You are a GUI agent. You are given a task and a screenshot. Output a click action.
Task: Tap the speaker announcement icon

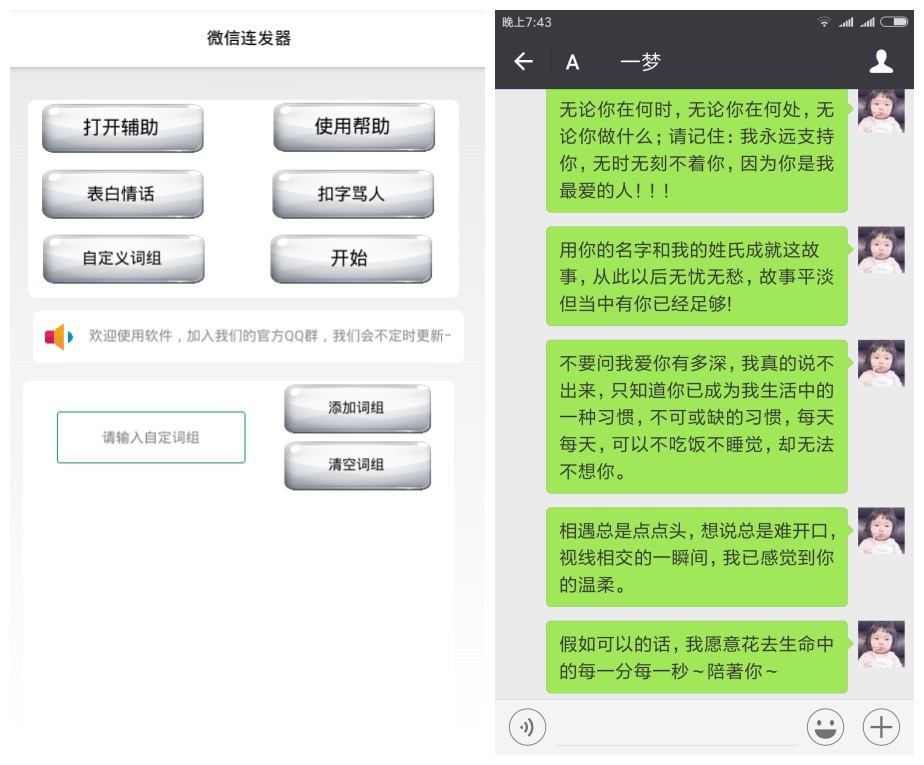[59, 337]
